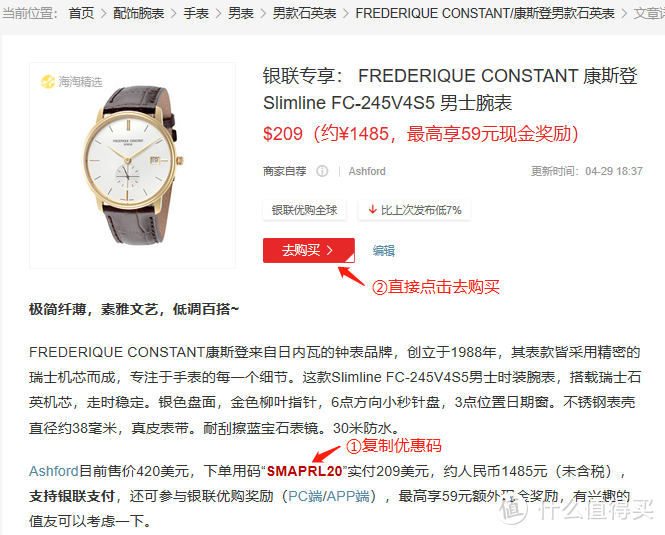665x535 pixels.
Task: Open the 银联优购全球 tag
Action: [x=305, y=210]
